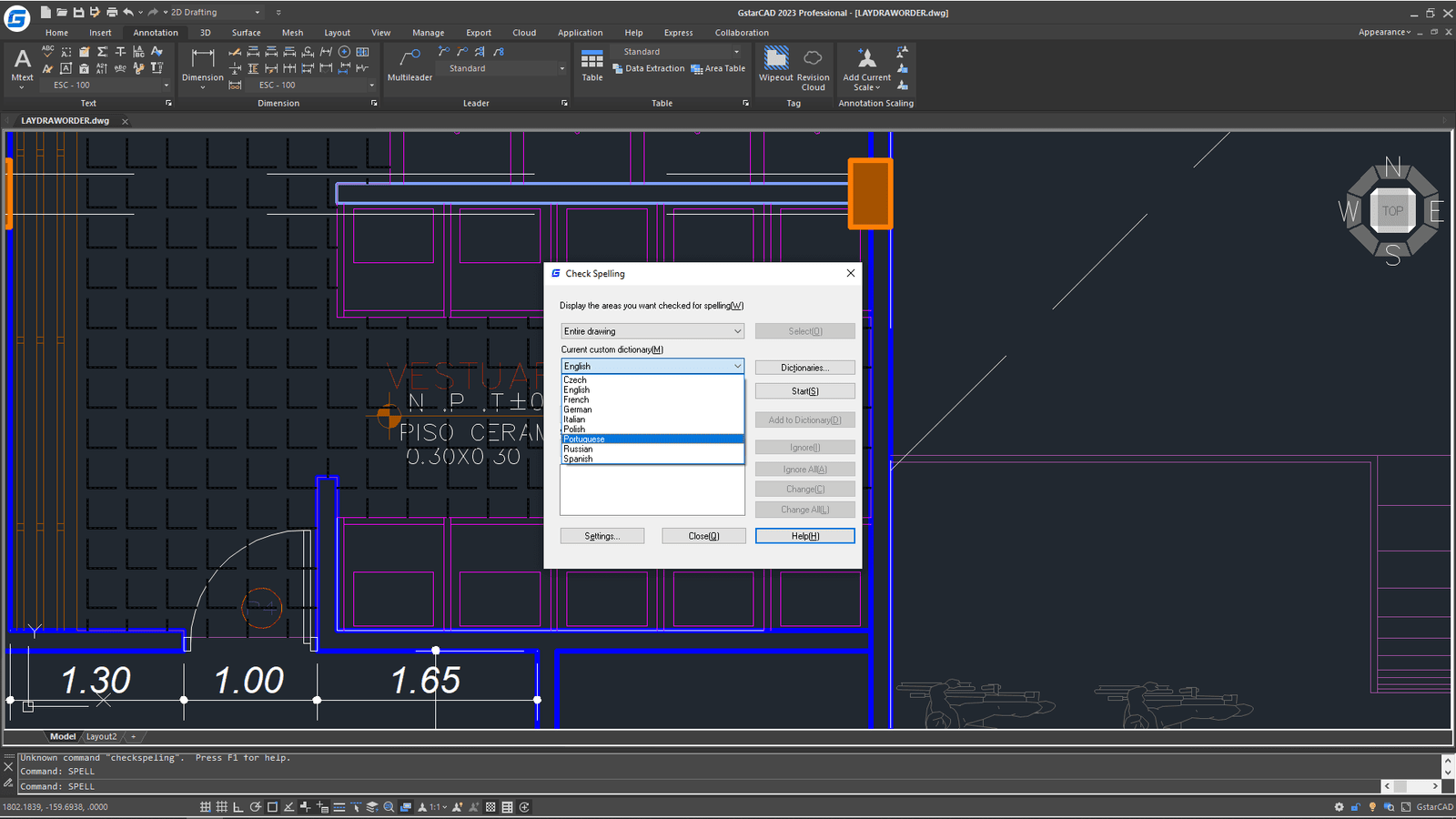Select the Revision Cloud tool
Viewport: 1456px width, 819px height.
pyautogui.click(x=814, y=59)
